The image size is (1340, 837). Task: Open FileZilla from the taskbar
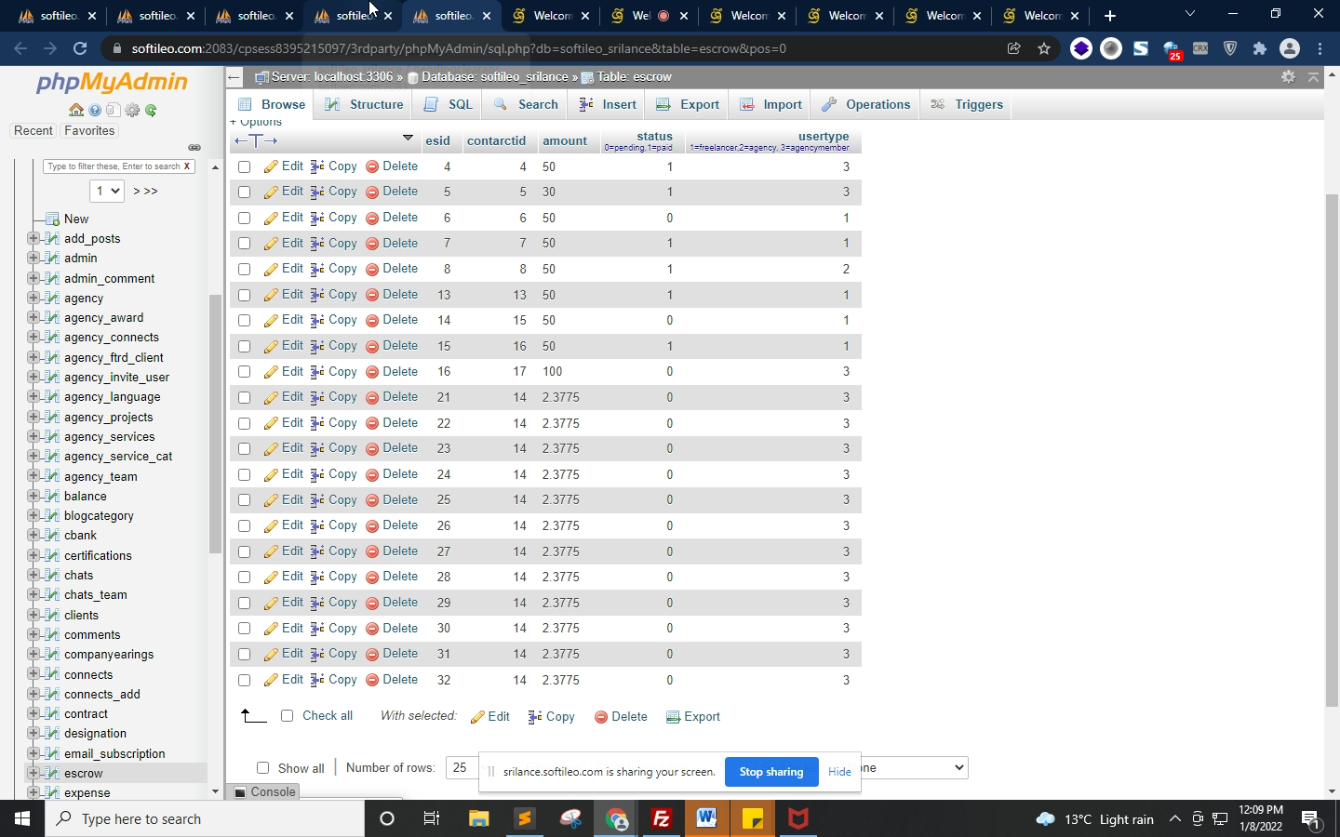click(x=661, y=819)
